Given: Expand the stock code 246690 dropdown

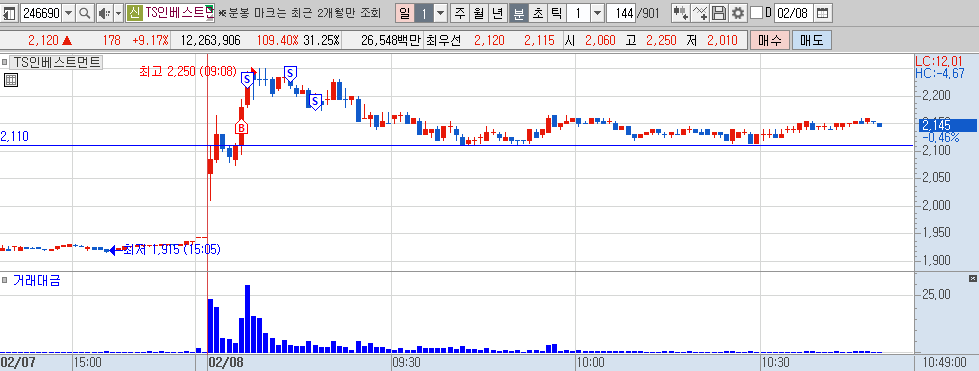Looking at the screenshot, I should [69, 12].
